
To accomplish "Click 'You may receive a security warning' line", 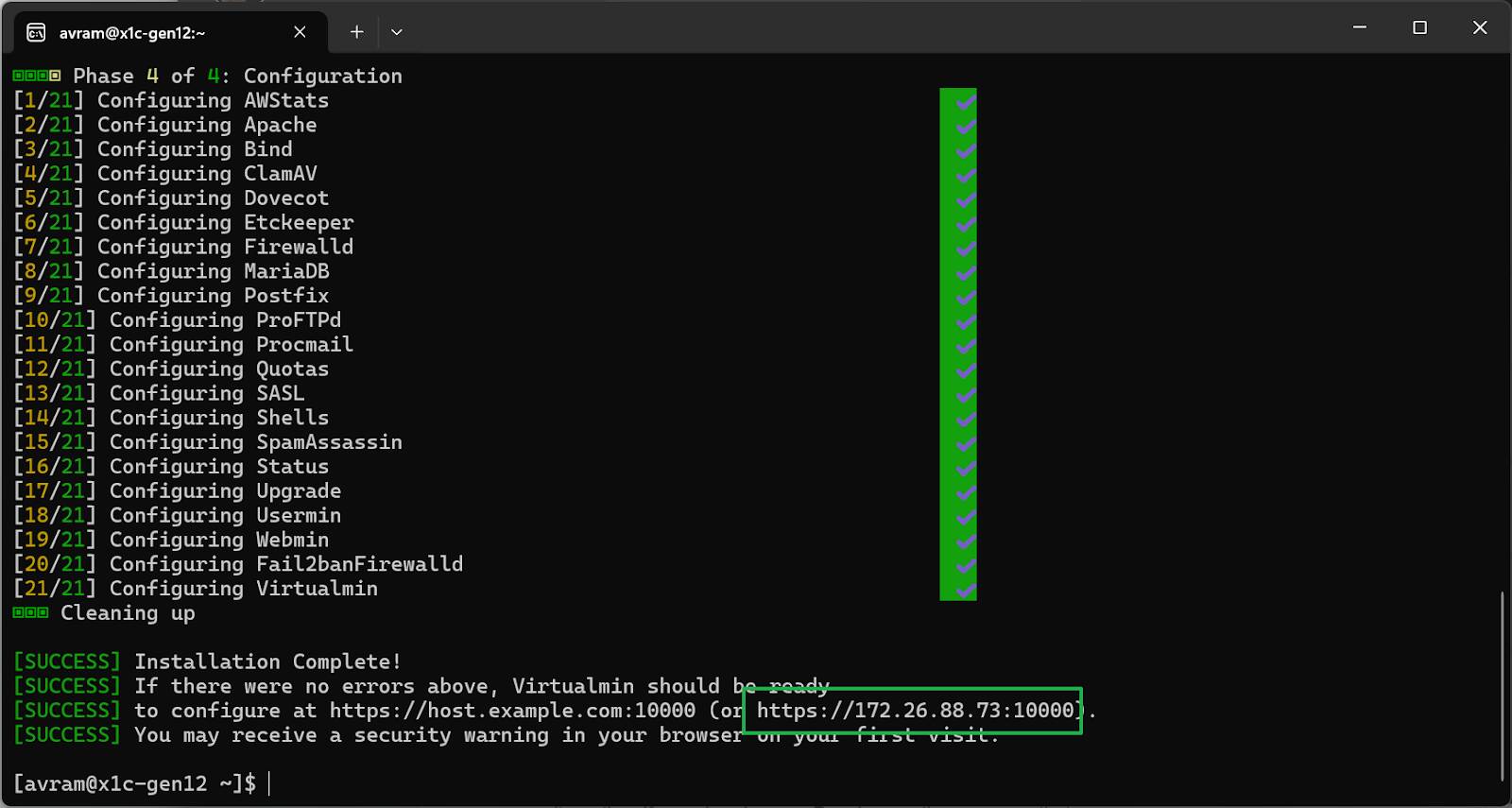I will tap(566, 735).
